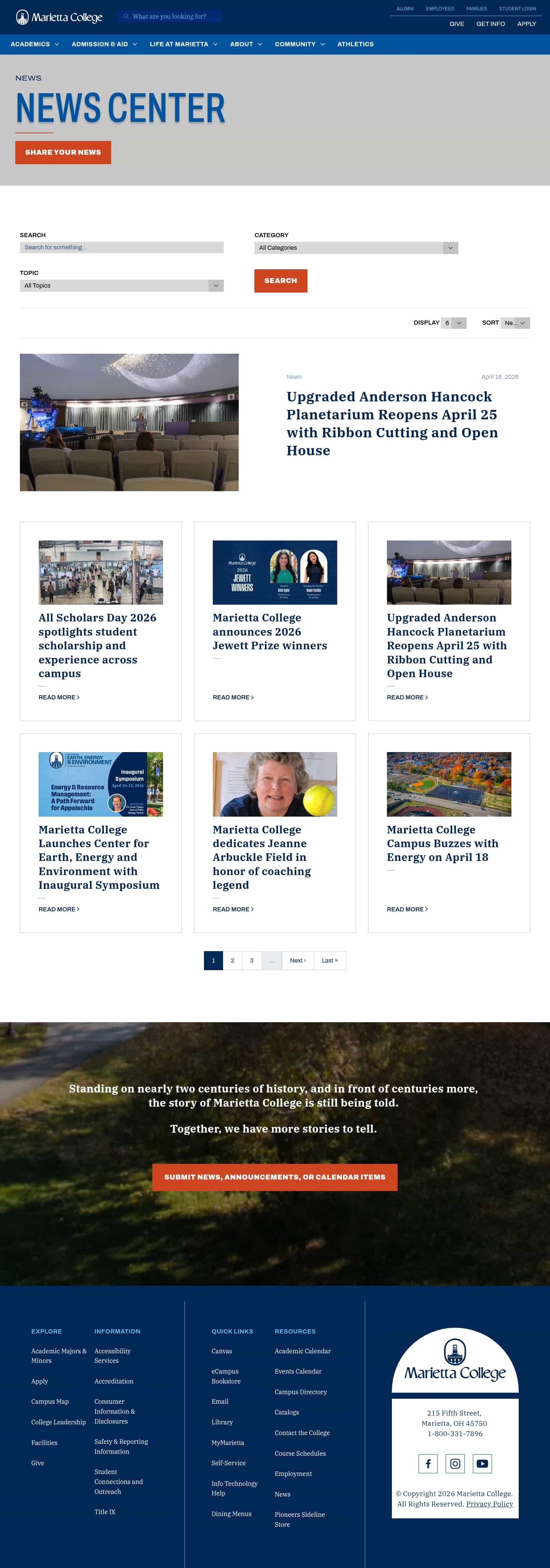Read more about Jewett Prize winners
The height and width of the screenshot is (1568, 550).
click(233, 697)
